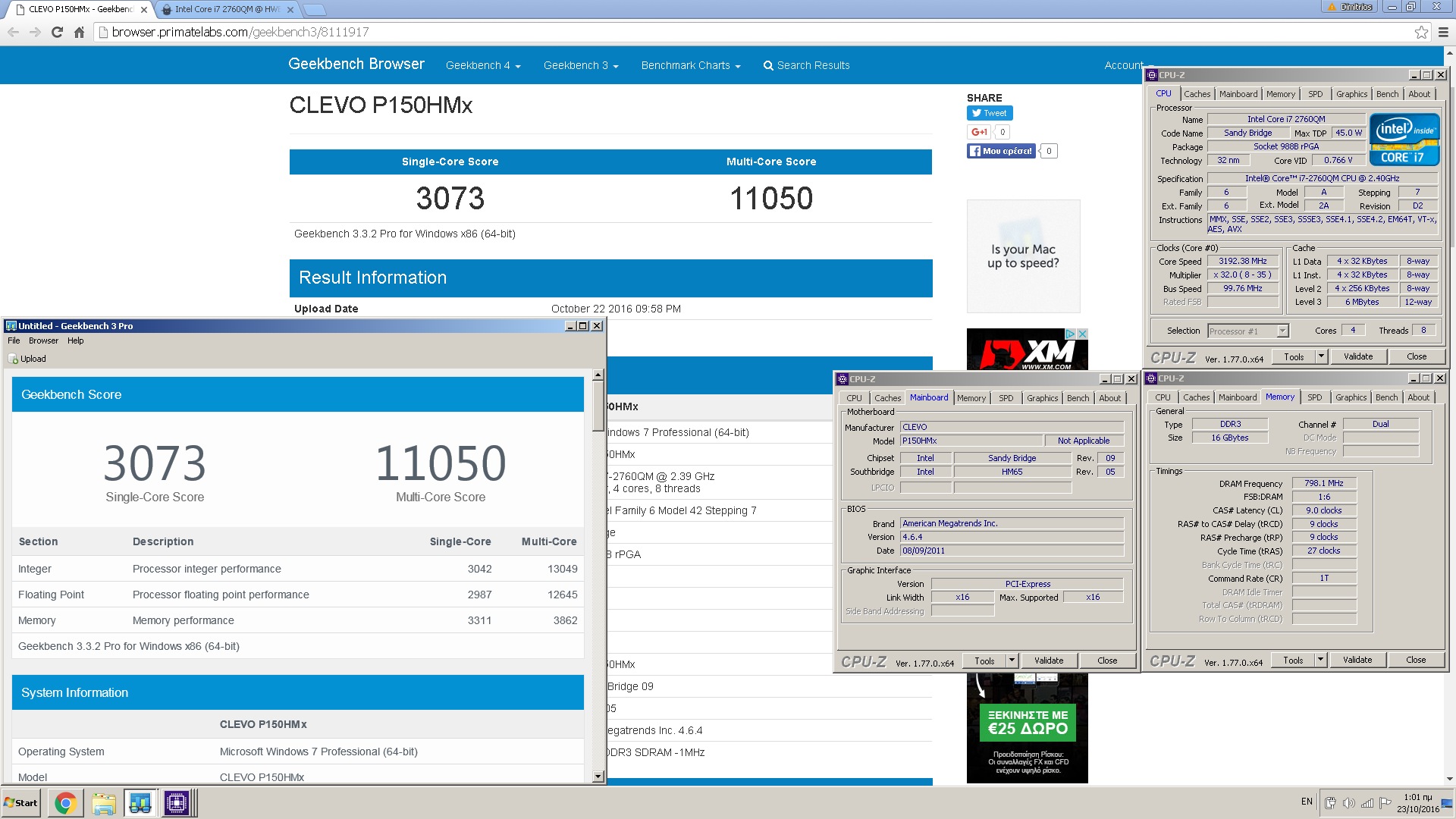Open a new browser tab
Viewport: 1456px width, 819px height.
pyautogui.click(x=314, y=10)
